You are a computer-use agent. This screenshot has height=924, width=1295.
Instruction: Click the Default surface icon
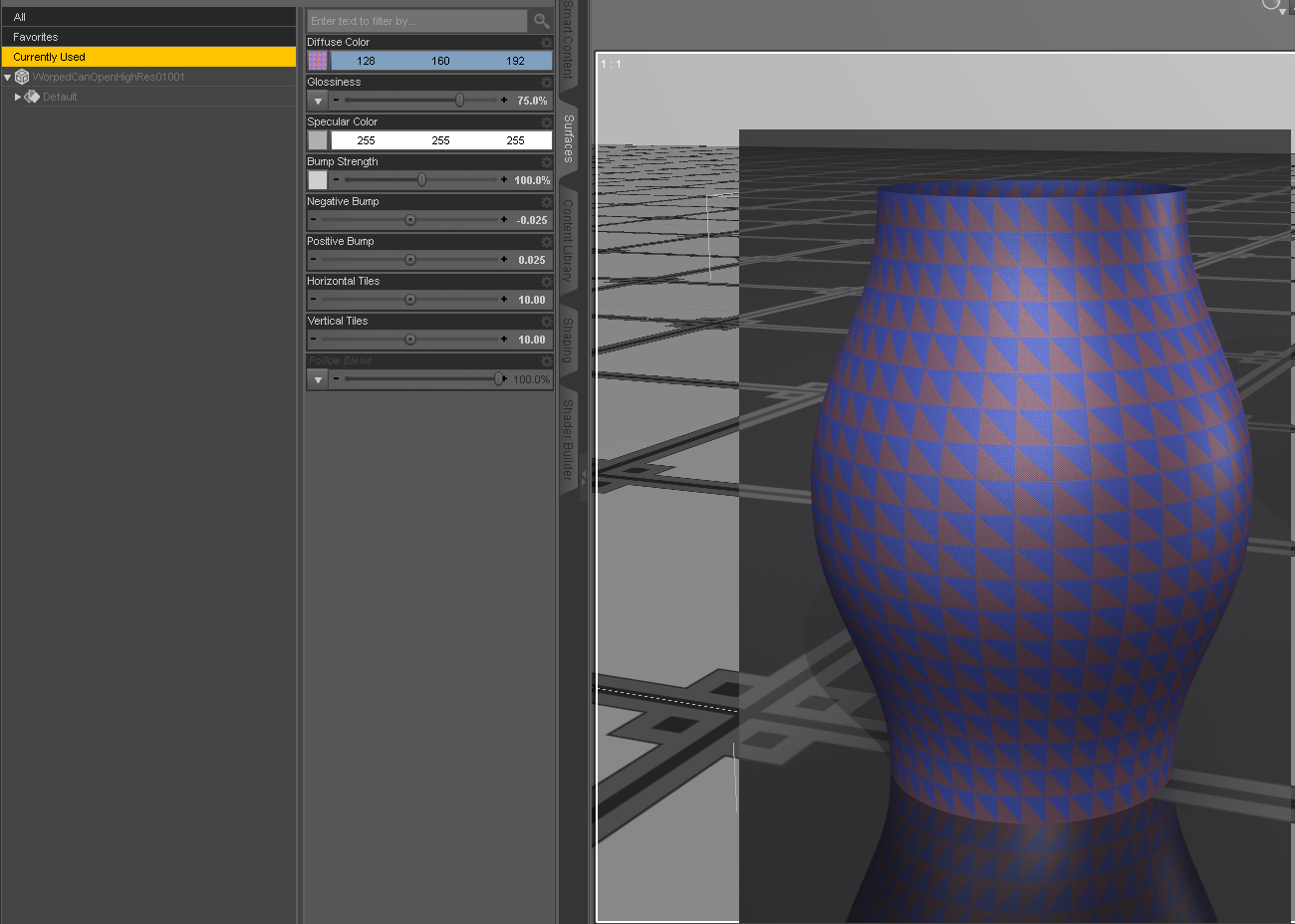click(x=32, y=97)
